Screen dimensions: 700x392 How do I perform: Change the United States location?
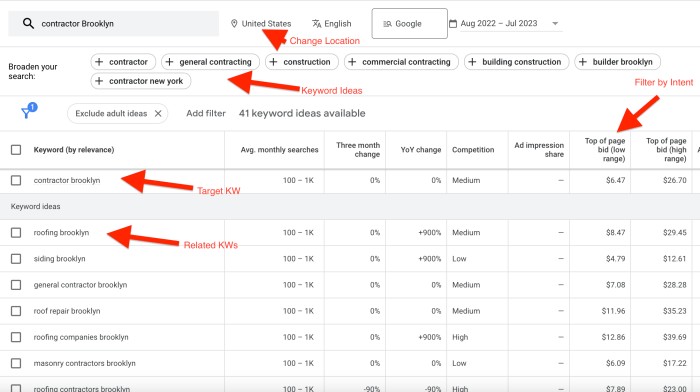(261, 24)
